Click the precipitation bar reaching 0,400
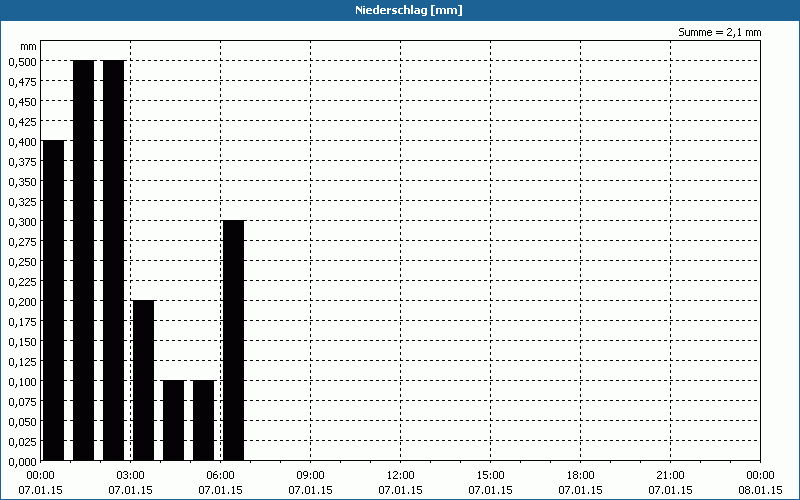The height and width of the screenshot is (500, 800). click(54, 301)
